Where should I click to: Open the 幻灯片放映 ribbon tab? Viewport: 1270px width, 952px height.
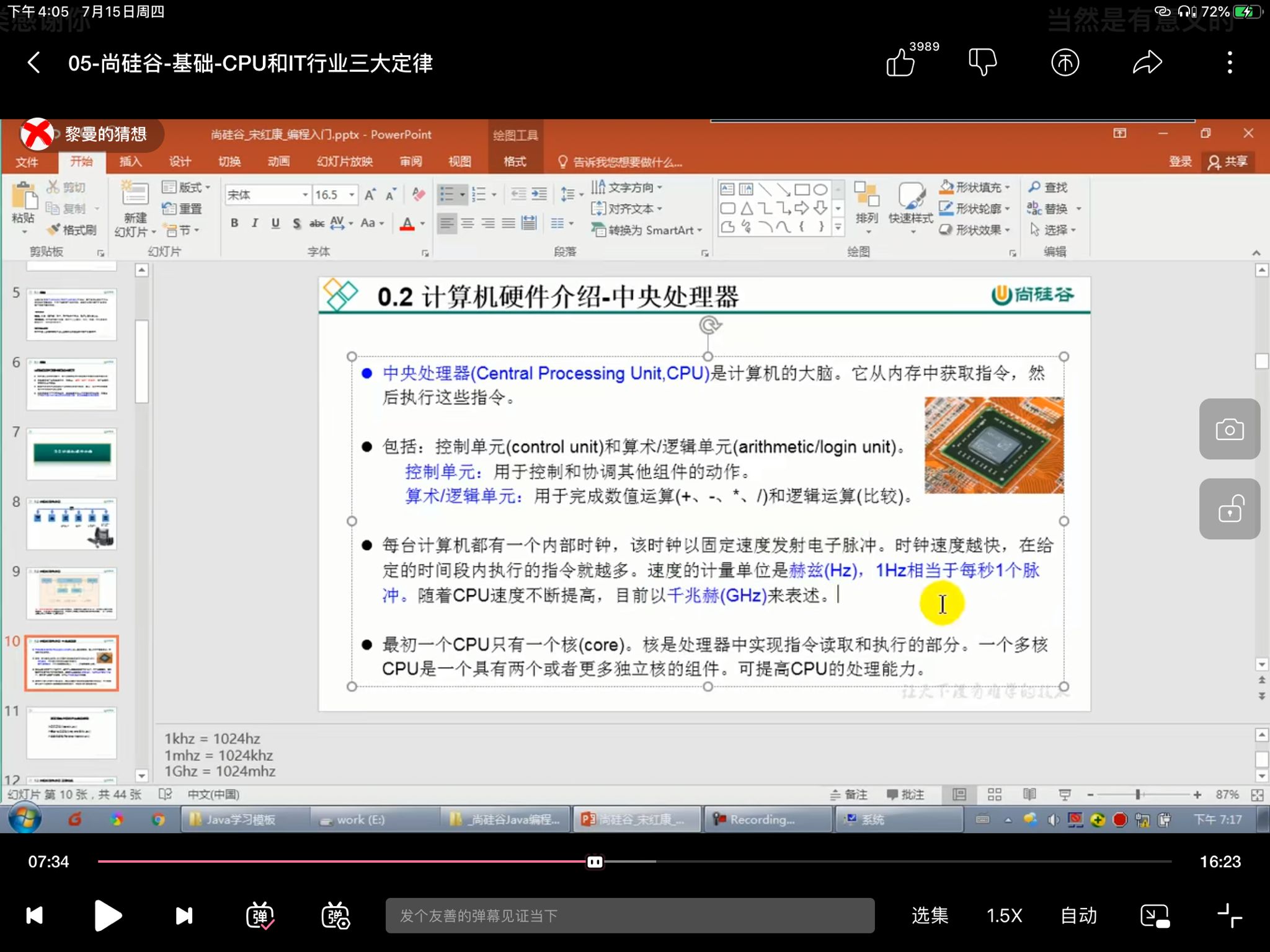pyautogui.click(x=345, y=162)
